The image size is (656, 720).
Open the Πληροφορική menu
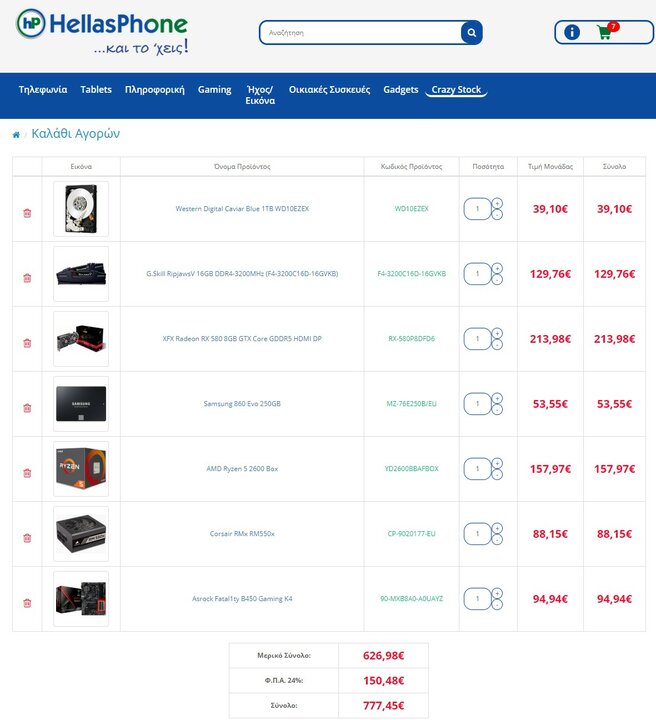tap(155, 90)
